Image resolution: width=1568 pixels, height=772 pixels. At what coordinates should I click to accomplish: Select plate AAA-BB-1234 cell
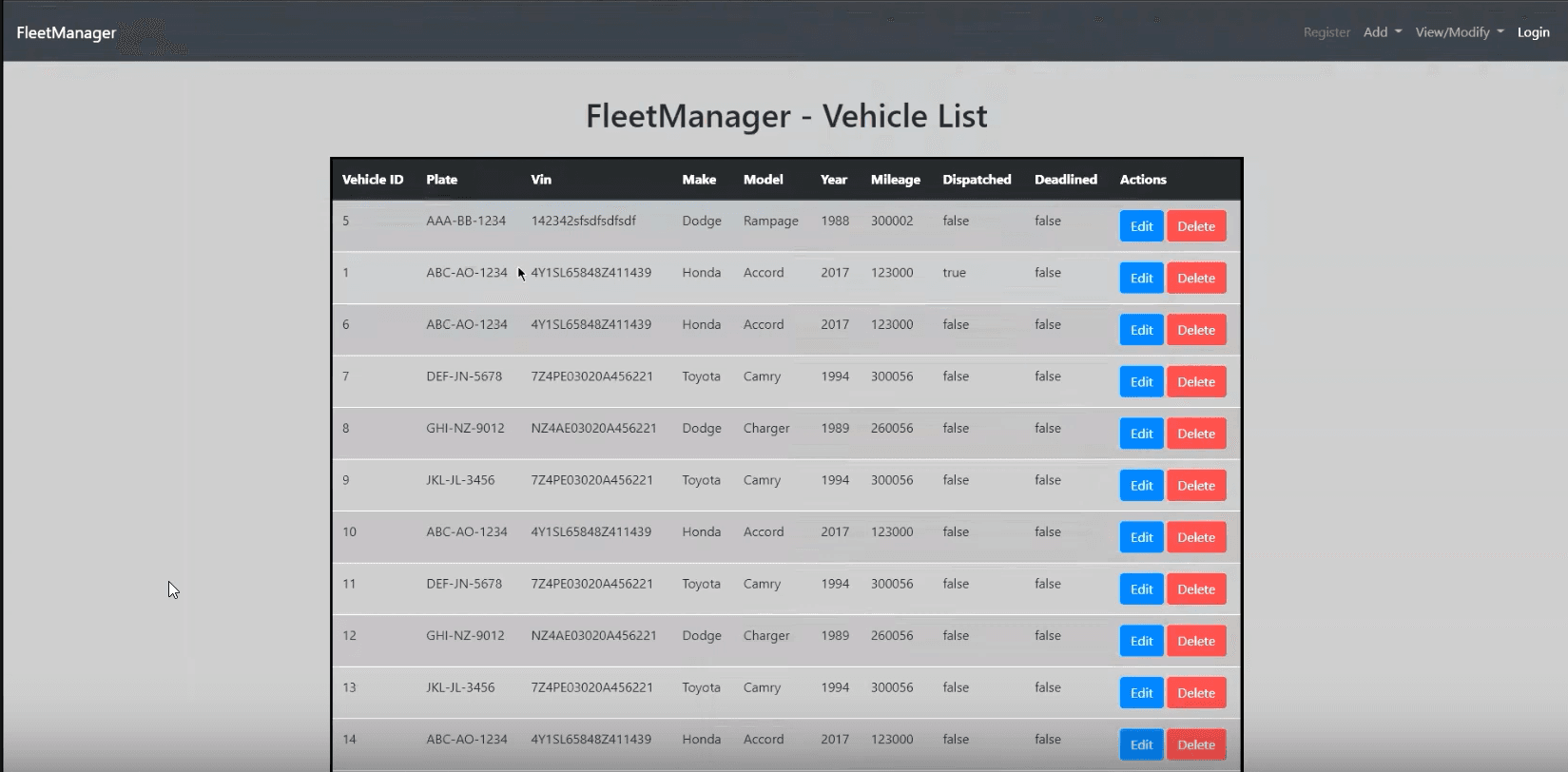pyautogui.click(x=466, y=221)
